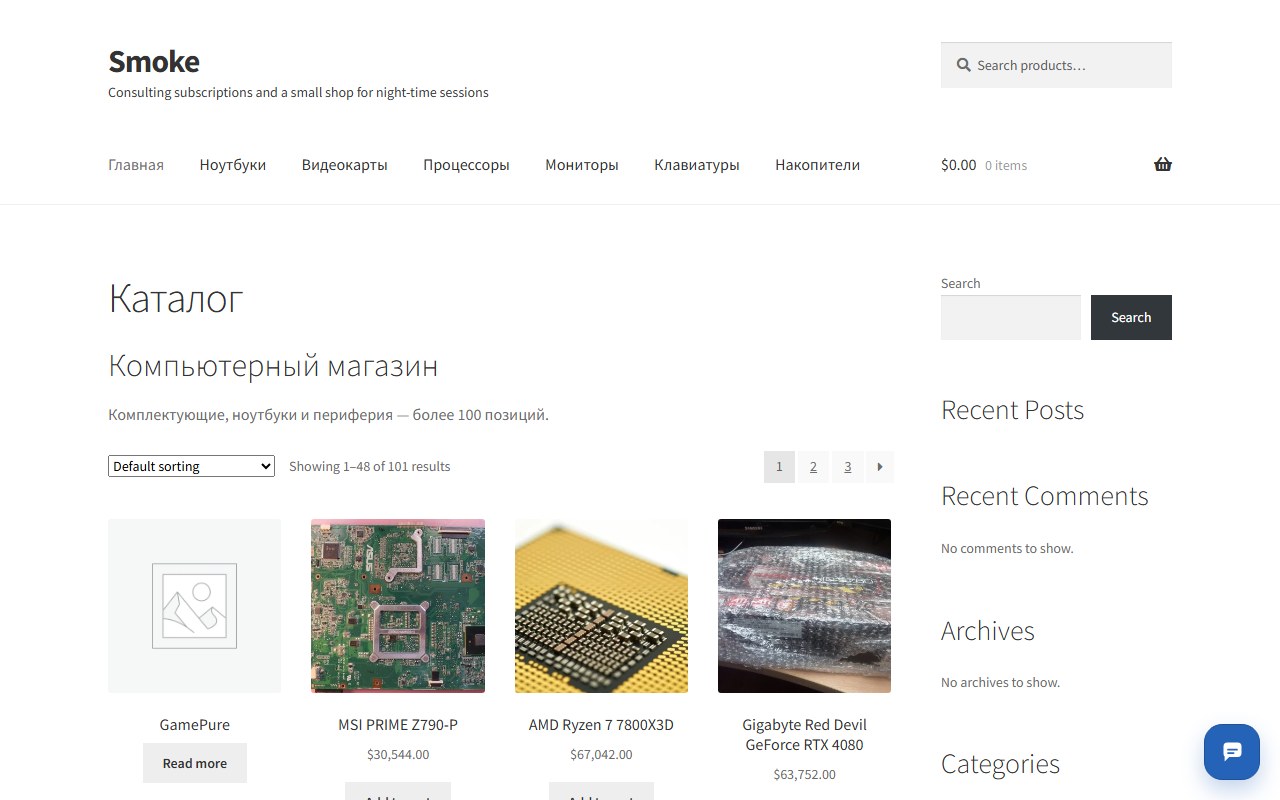Open the Главная menu item
The width and height of the screenshot is (1280, 800).
coord(136,165)
